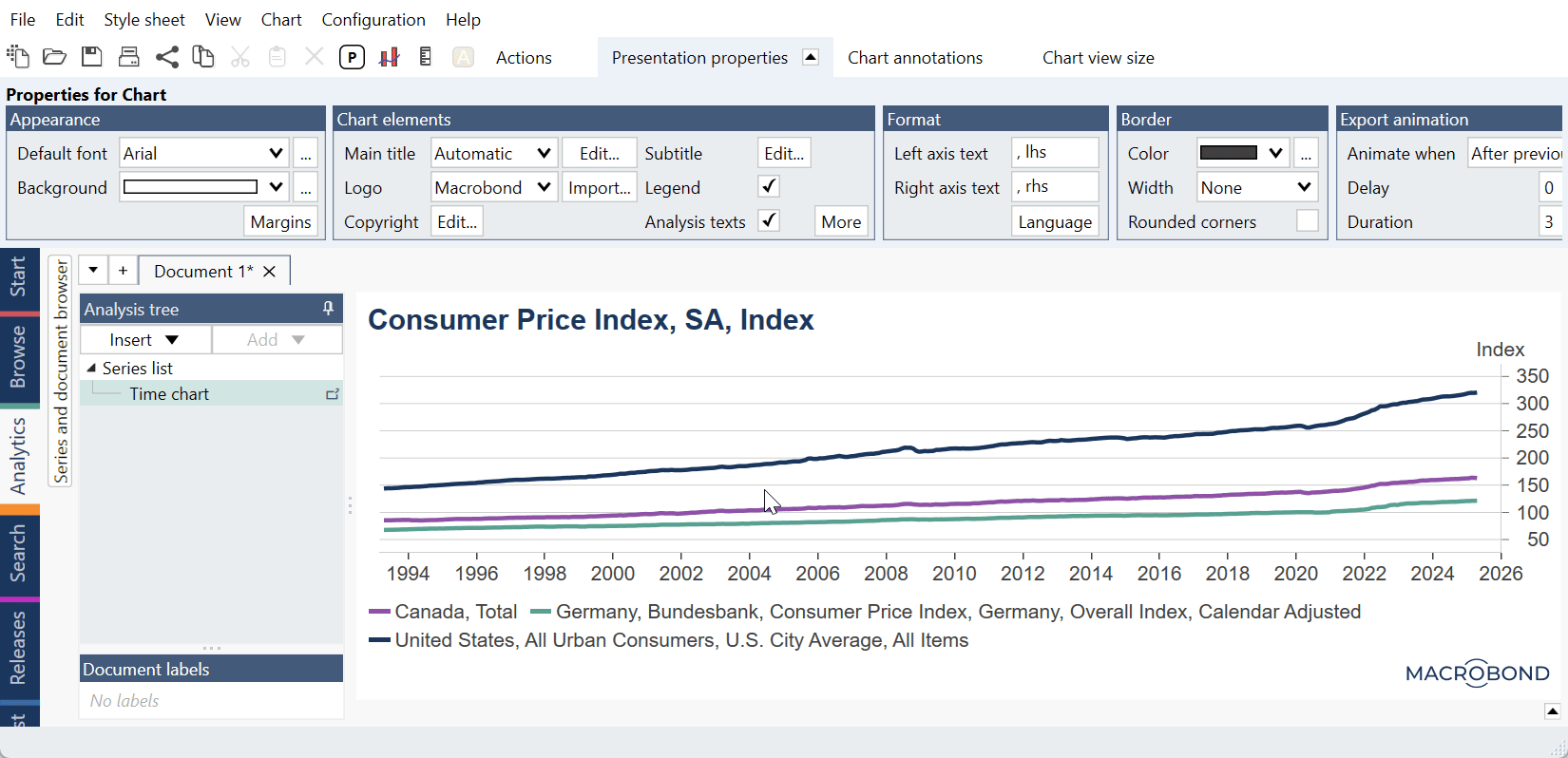Screen dimensions: 1568x758
Task: Open the Add dropdown in Analysis tree
Action: click(x=277, y=340)
